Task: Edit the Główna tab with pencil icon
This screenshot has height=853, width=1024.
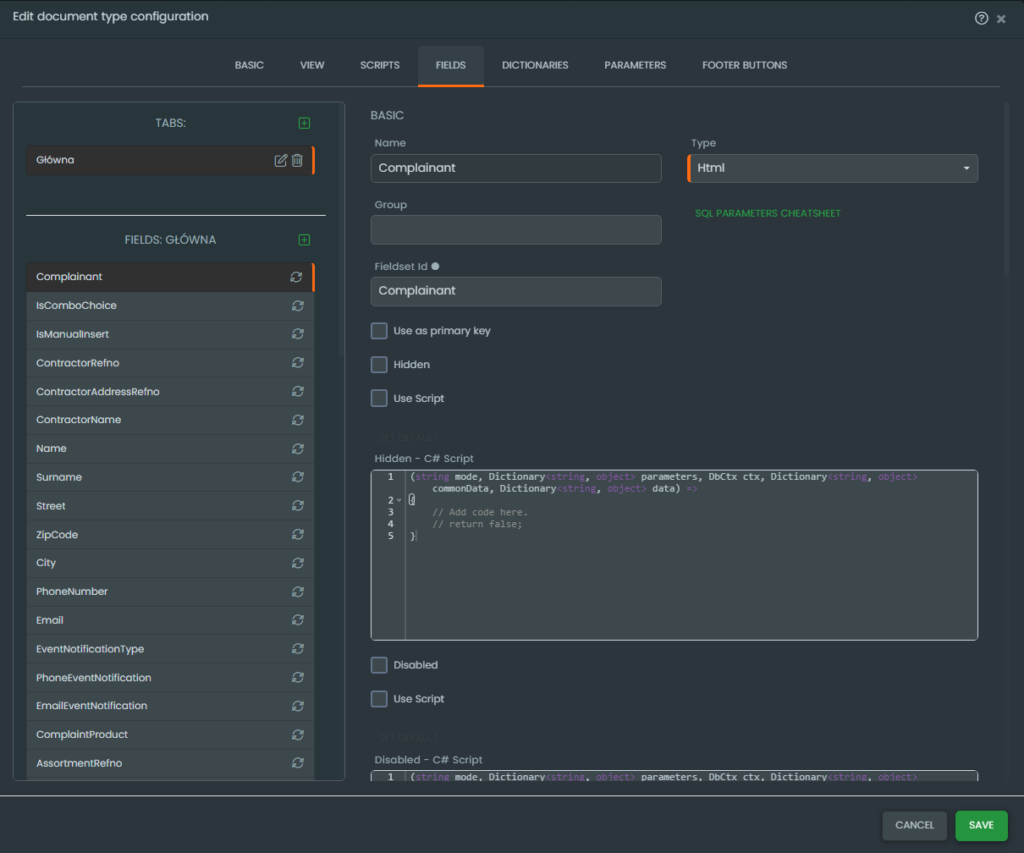Action: click(x=281, y=161)
